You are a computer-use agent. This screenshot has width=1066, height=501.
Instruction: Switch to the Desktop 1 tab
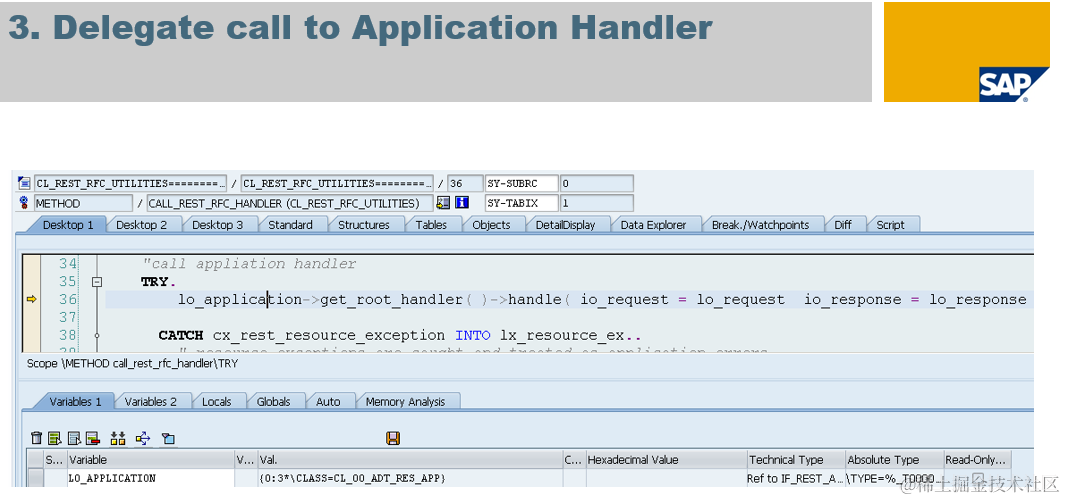pos(67,225)
